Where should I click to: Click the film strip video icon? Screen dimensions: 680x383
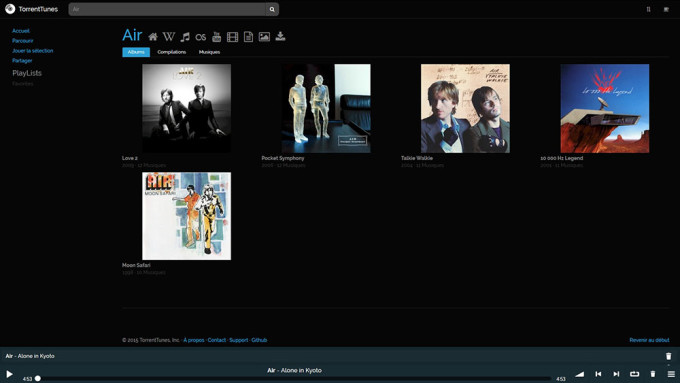coord(232,37)
